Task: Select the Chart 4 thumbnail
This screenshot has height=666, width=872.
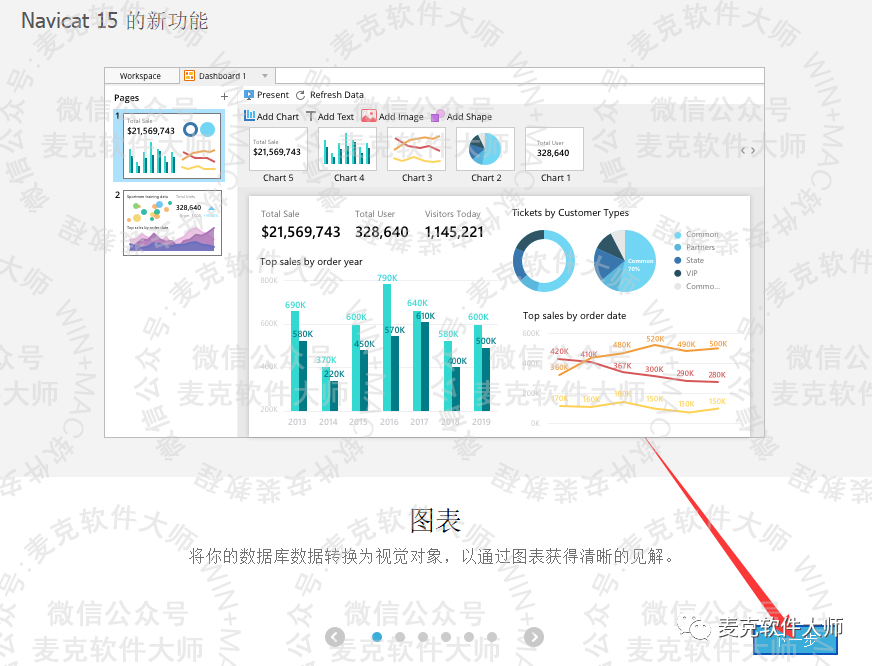Action: pyautogui.click(x=348, y=148)
